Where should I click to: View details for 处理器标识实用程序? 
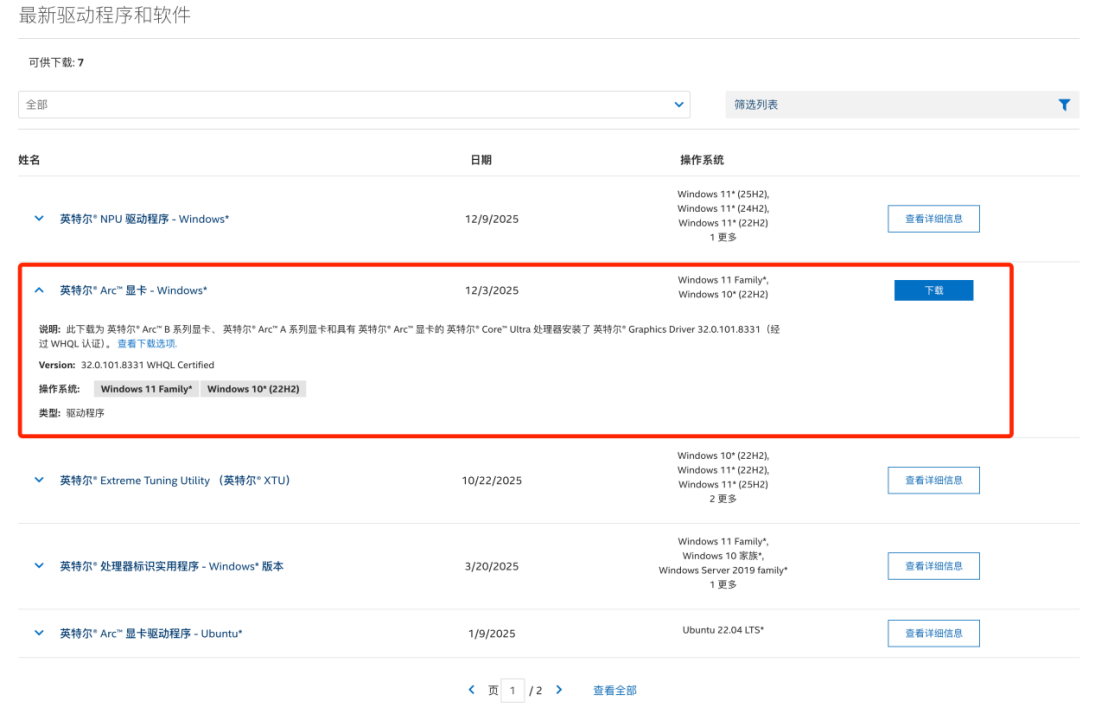point(933,566)
